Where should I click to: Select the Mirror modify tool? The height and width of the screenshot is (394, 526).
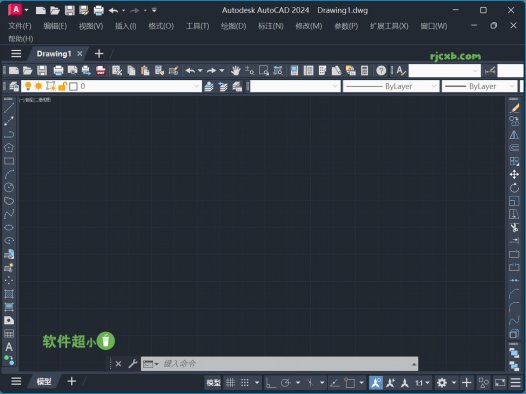[x=514, y=134]
